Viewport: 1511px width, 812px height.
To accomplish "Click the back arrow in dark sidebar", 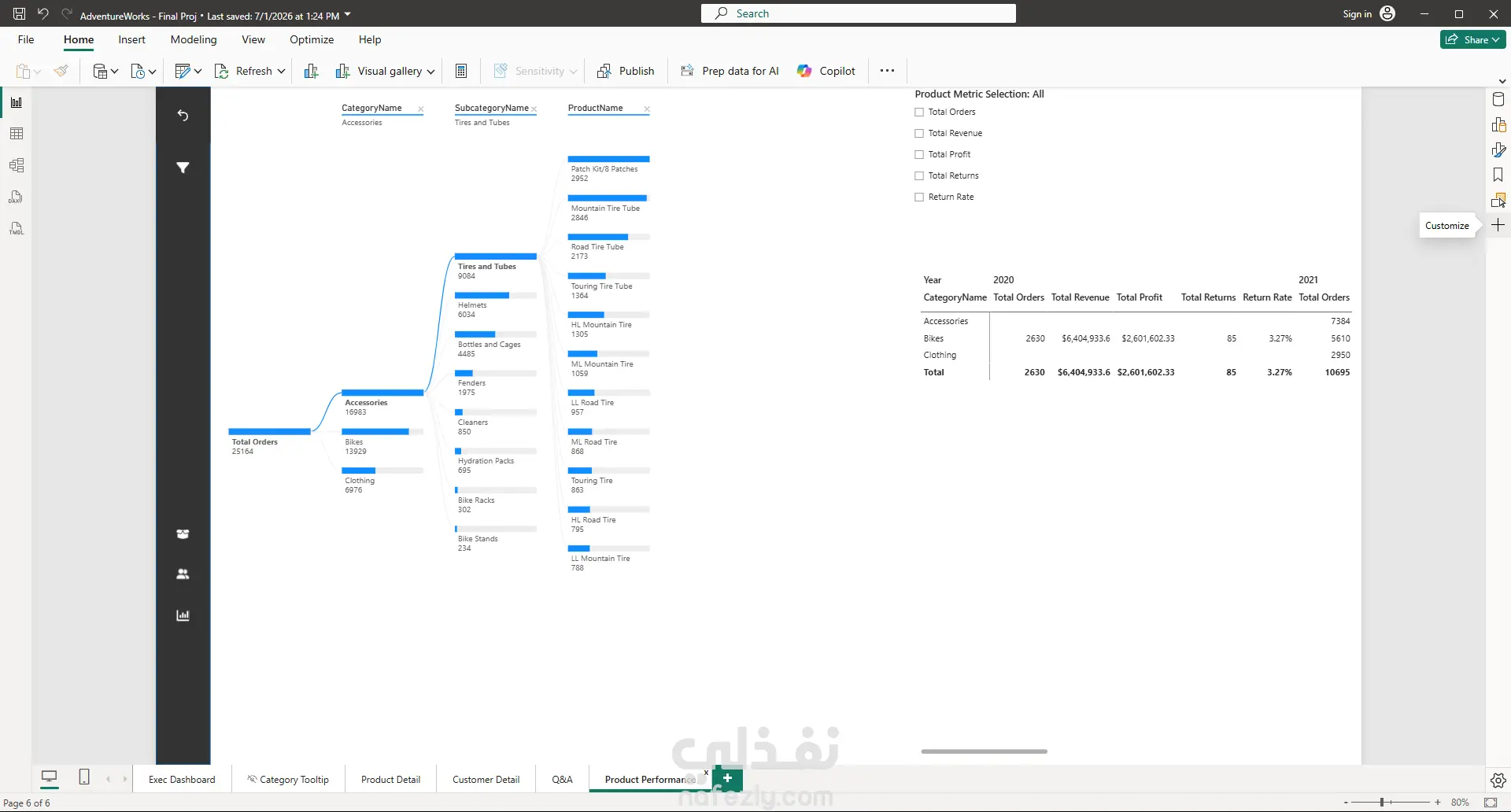I will click(183, 116).
